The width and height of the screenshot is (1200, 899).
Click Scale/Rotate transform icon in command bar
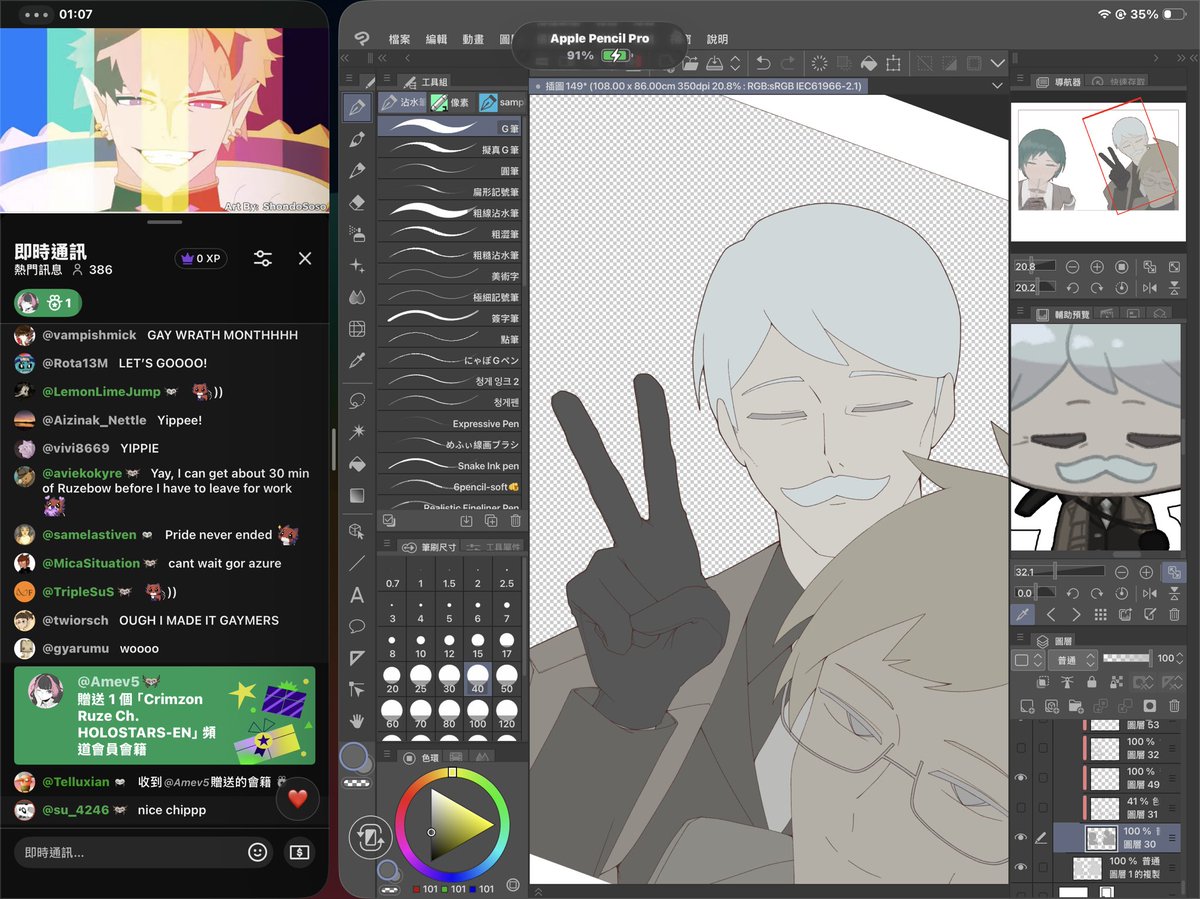[893, 63]
